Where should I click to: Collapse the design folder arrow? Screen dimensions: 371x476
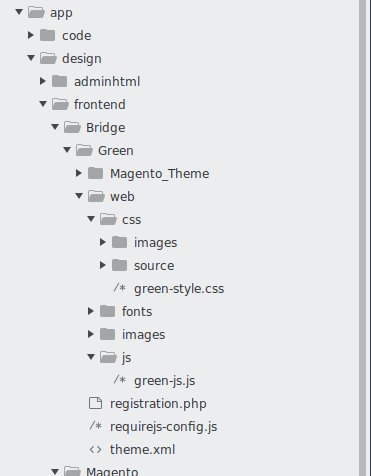click(x=31, y=58)
